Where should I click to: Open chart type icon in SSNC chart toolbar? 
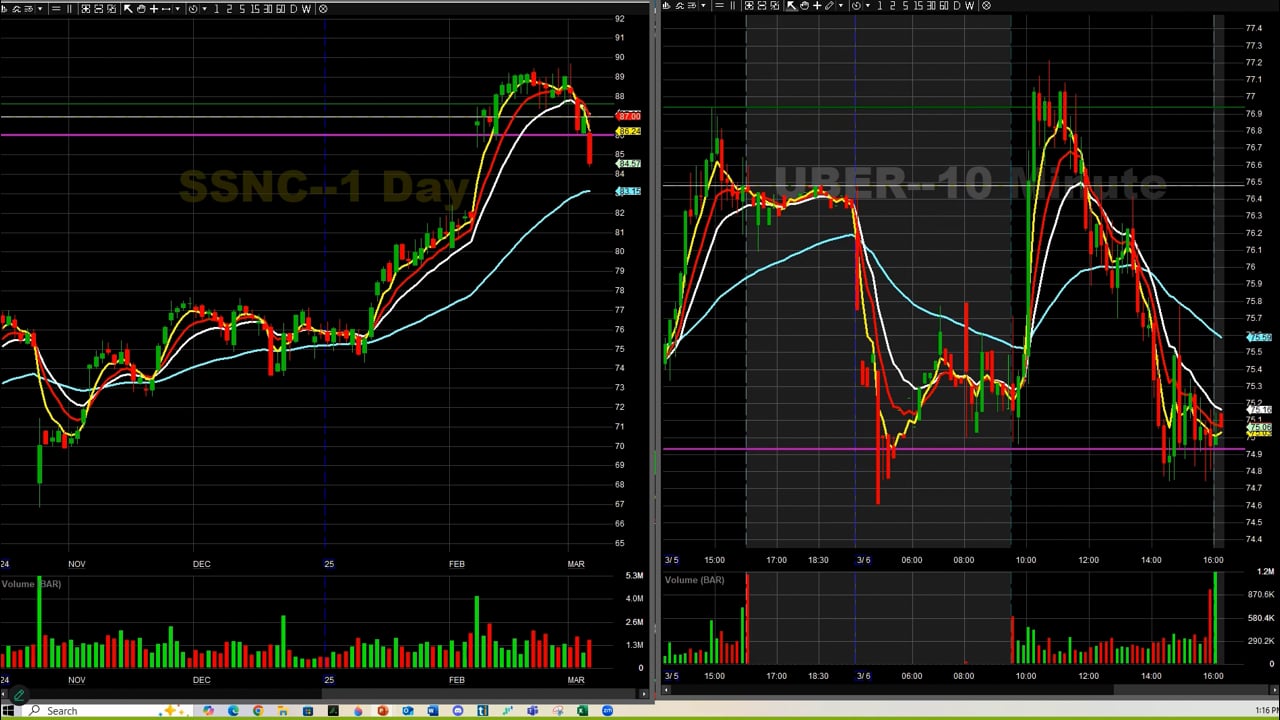pyautogui.click(x=4, y=9)
